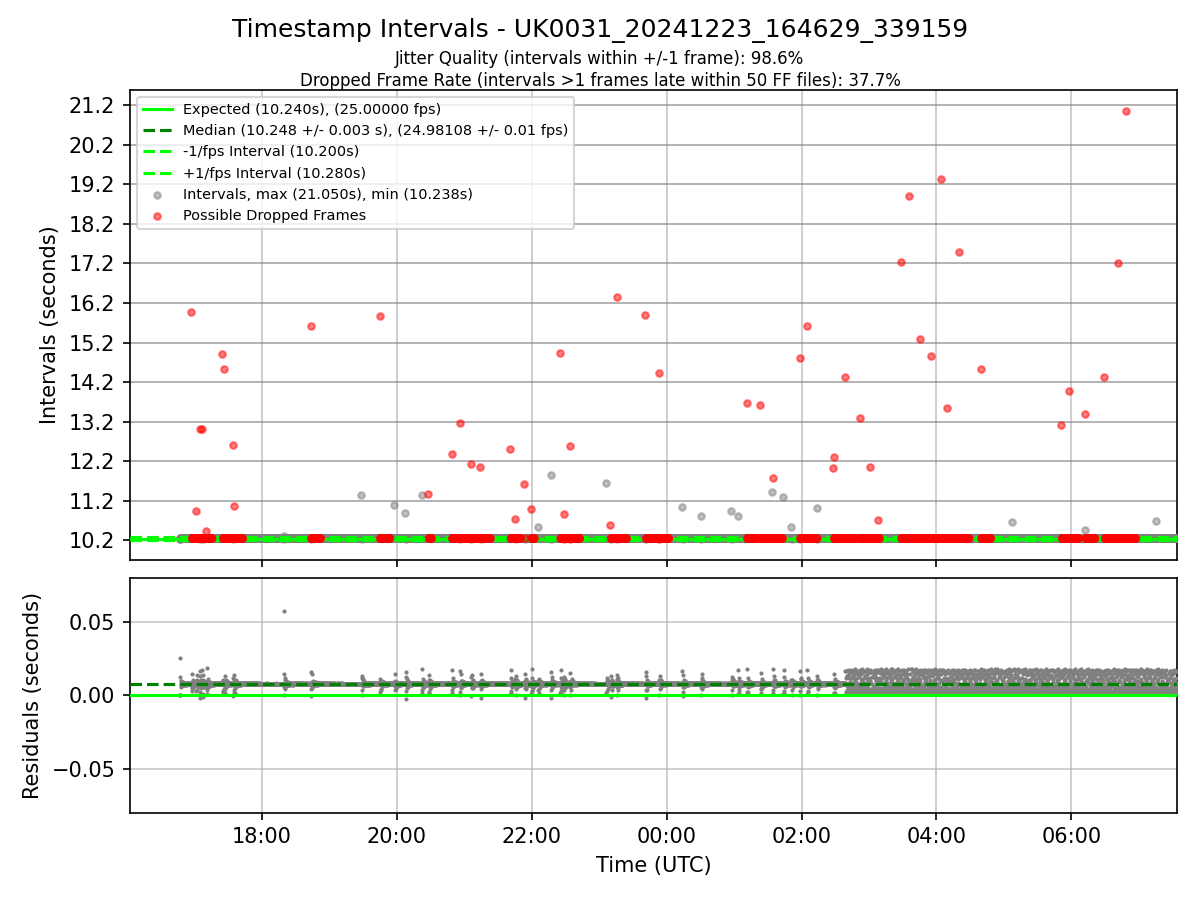
Task: Click the 'Residuals (seconds)' y-axis label
Action: click(x=31, y=696)
